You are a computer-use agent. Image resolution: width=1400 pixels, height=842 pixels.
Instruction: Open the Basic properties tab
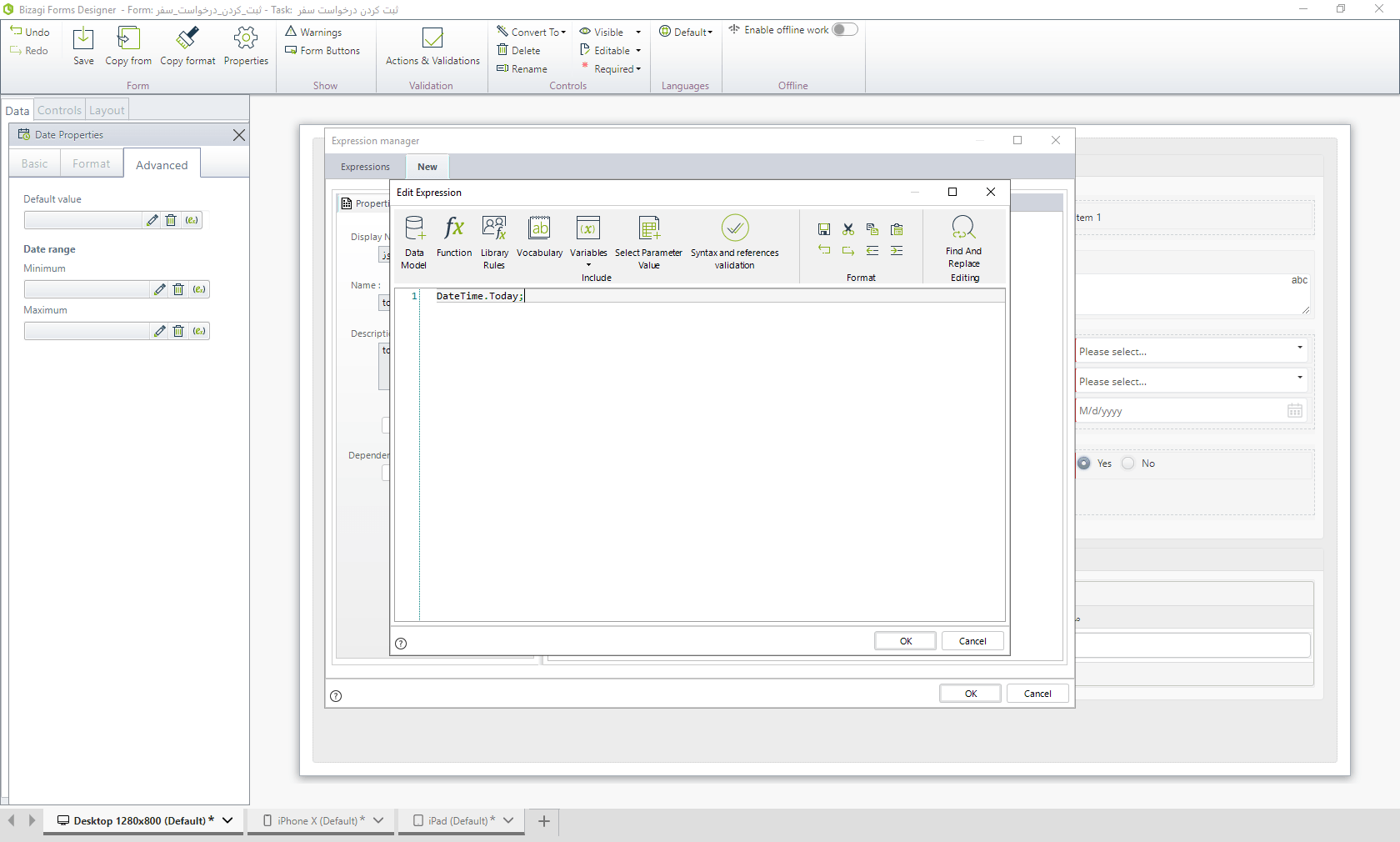tap(35, 163)
